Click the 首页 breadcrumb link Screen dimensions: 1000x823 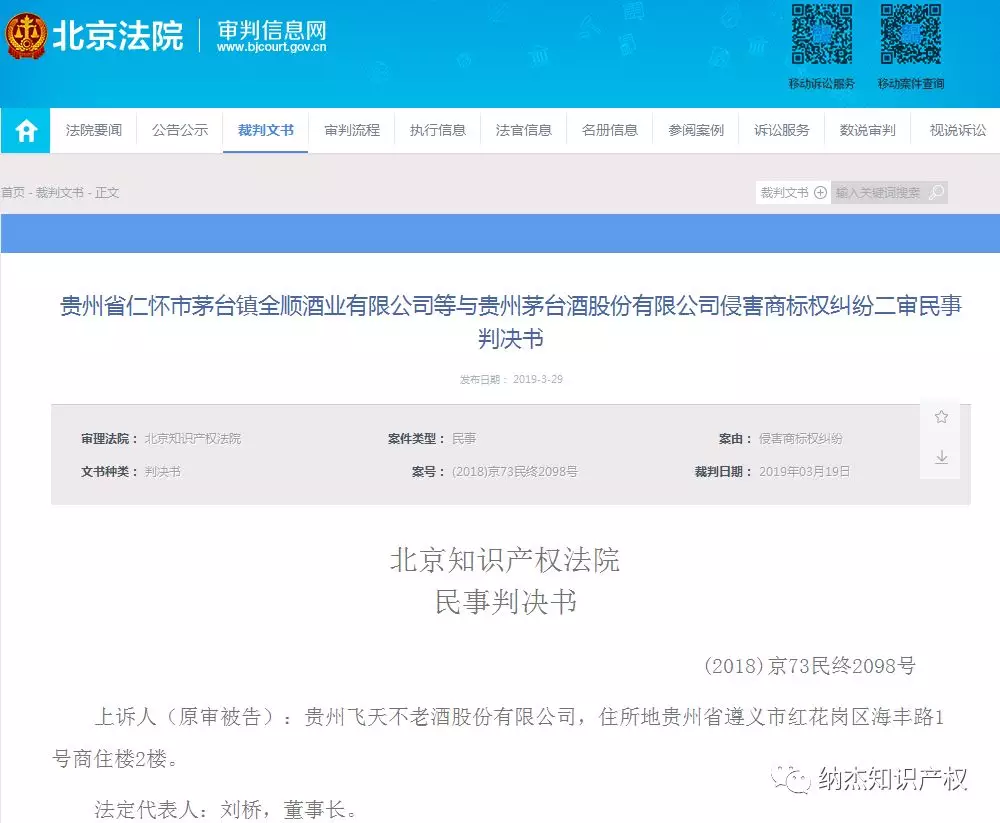tap(13, 192)
